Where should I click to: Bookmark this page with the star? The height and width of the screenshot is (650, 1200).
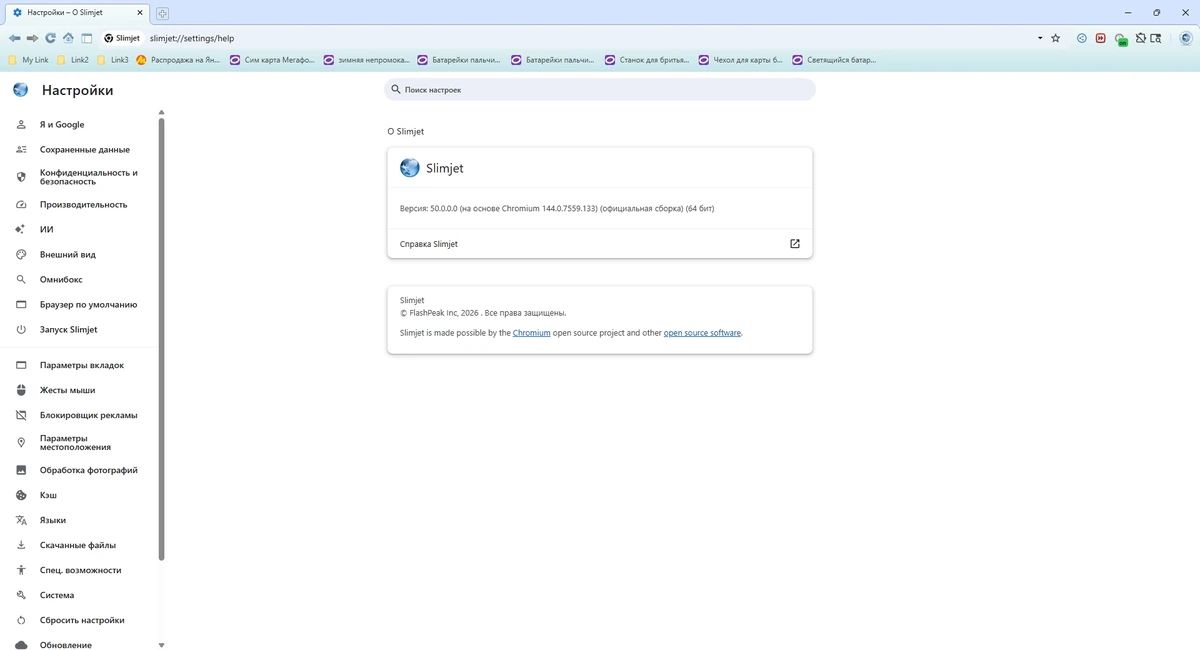pos(1055,38)
